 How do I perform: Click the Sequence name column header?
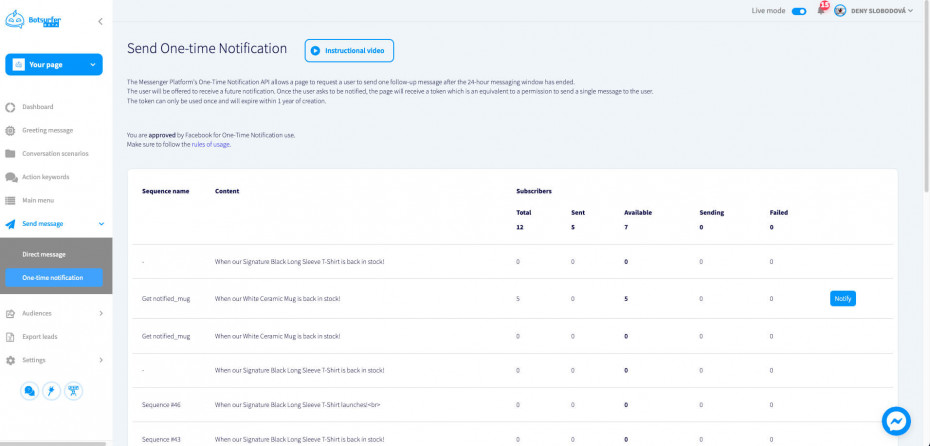click(x=165, y=192)
